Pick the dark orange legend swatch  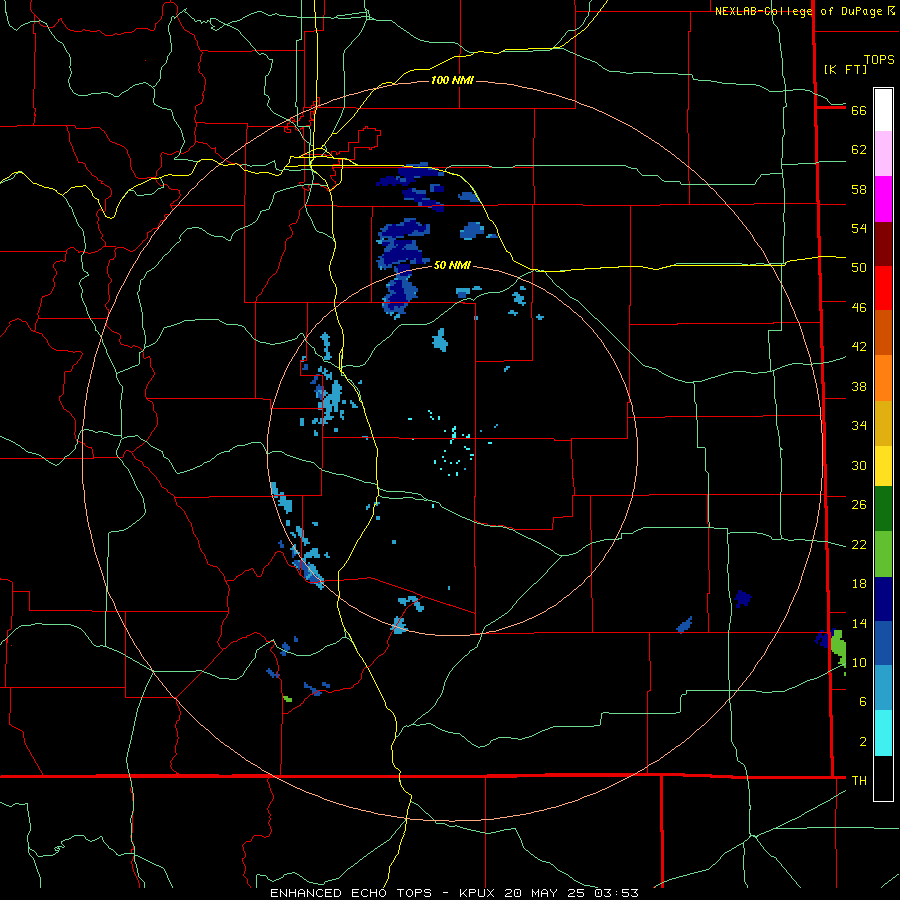coord(883,332)
